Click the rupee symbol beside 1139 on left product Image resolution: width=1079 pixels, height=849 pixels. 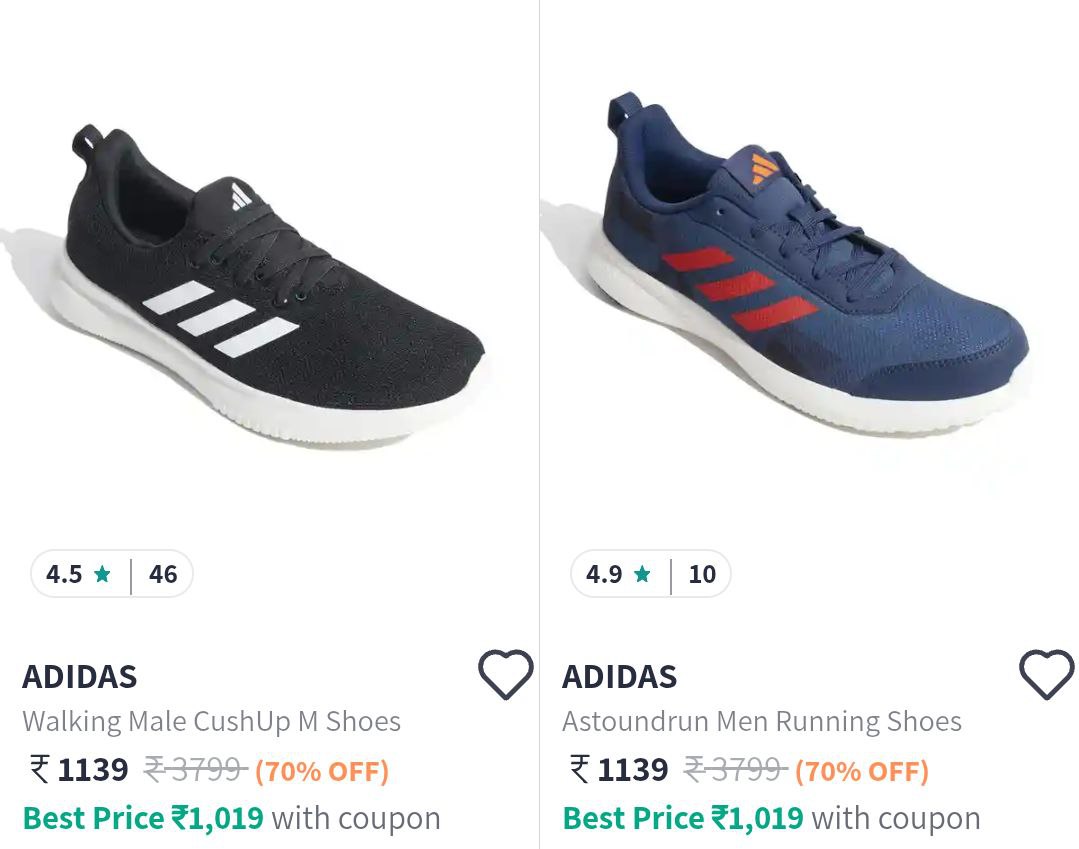(37, 769)
